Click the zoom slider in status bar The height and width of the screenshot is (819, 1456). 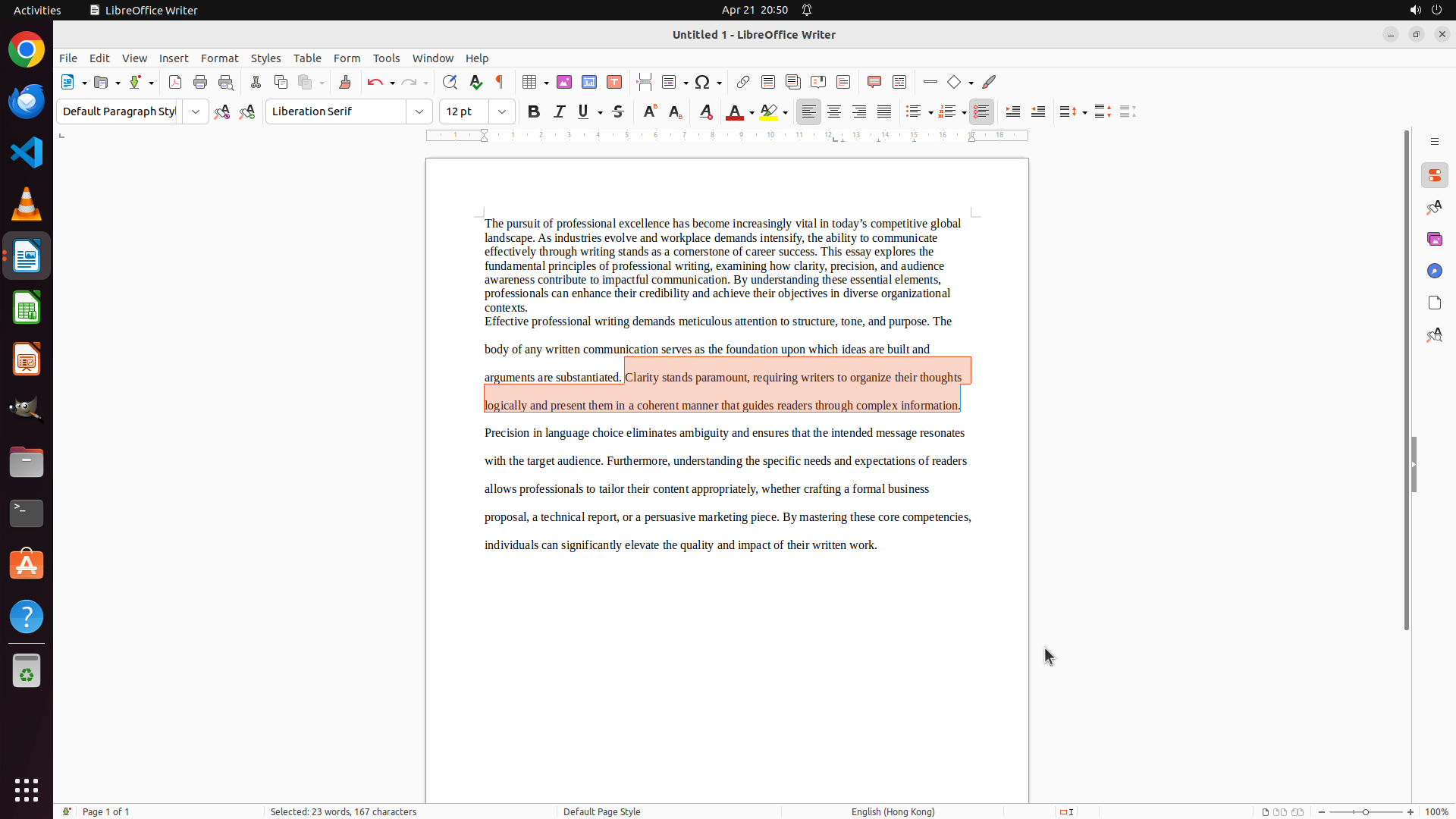click(x=1366, y=811)
